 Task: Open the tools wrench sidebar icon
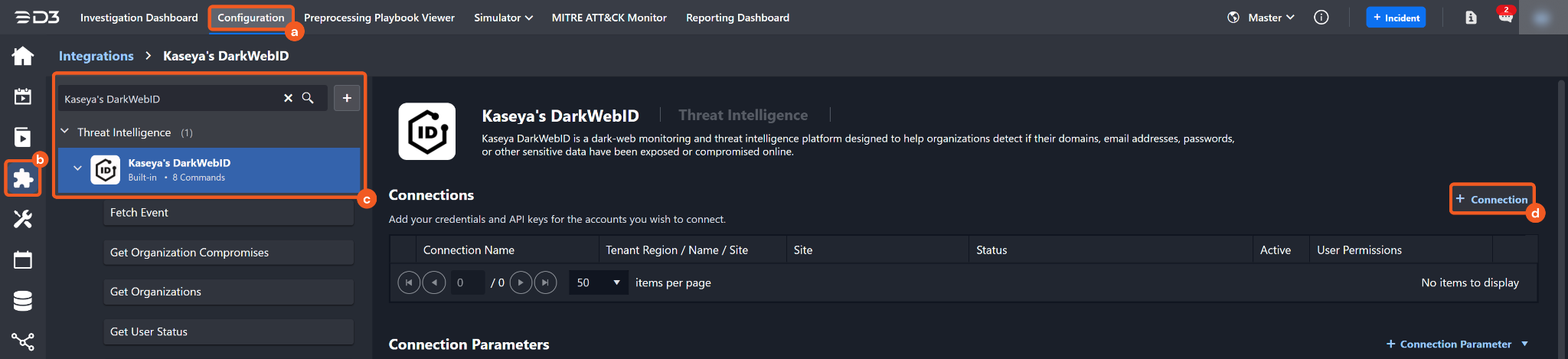[x=23, y=220]
